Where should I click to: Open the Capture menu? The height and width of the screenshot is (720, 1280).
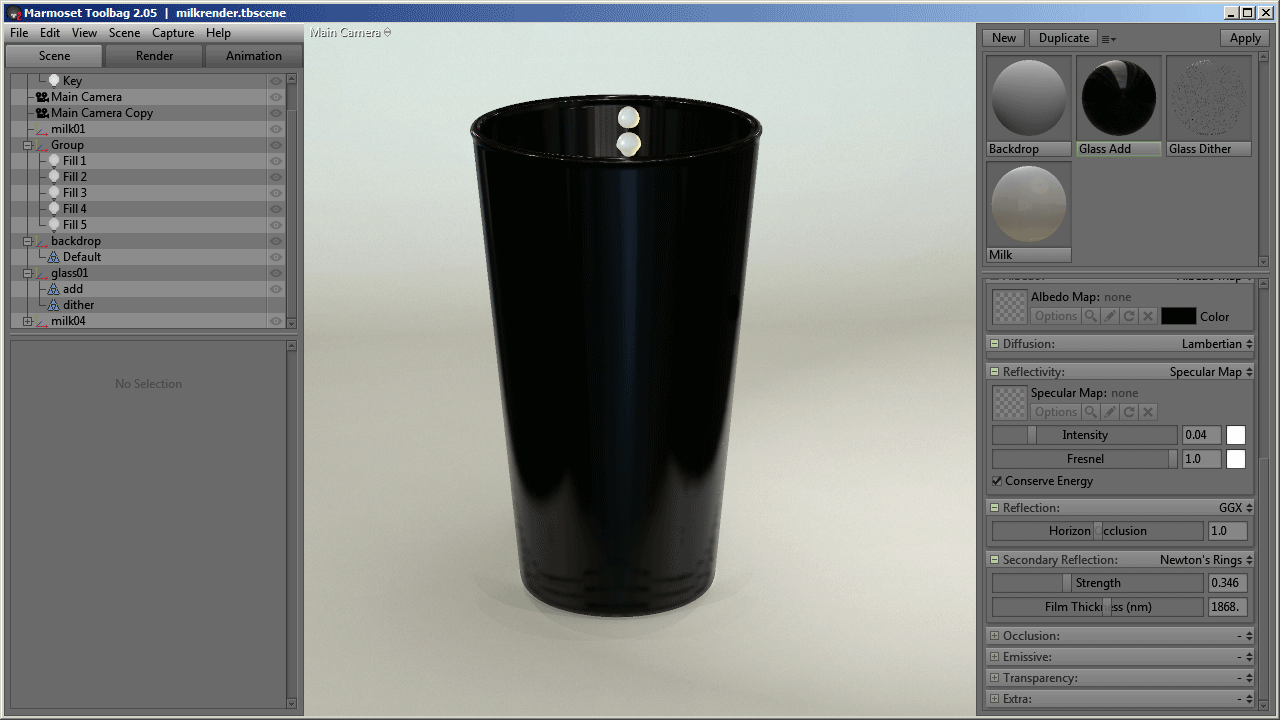coord(172,32)
